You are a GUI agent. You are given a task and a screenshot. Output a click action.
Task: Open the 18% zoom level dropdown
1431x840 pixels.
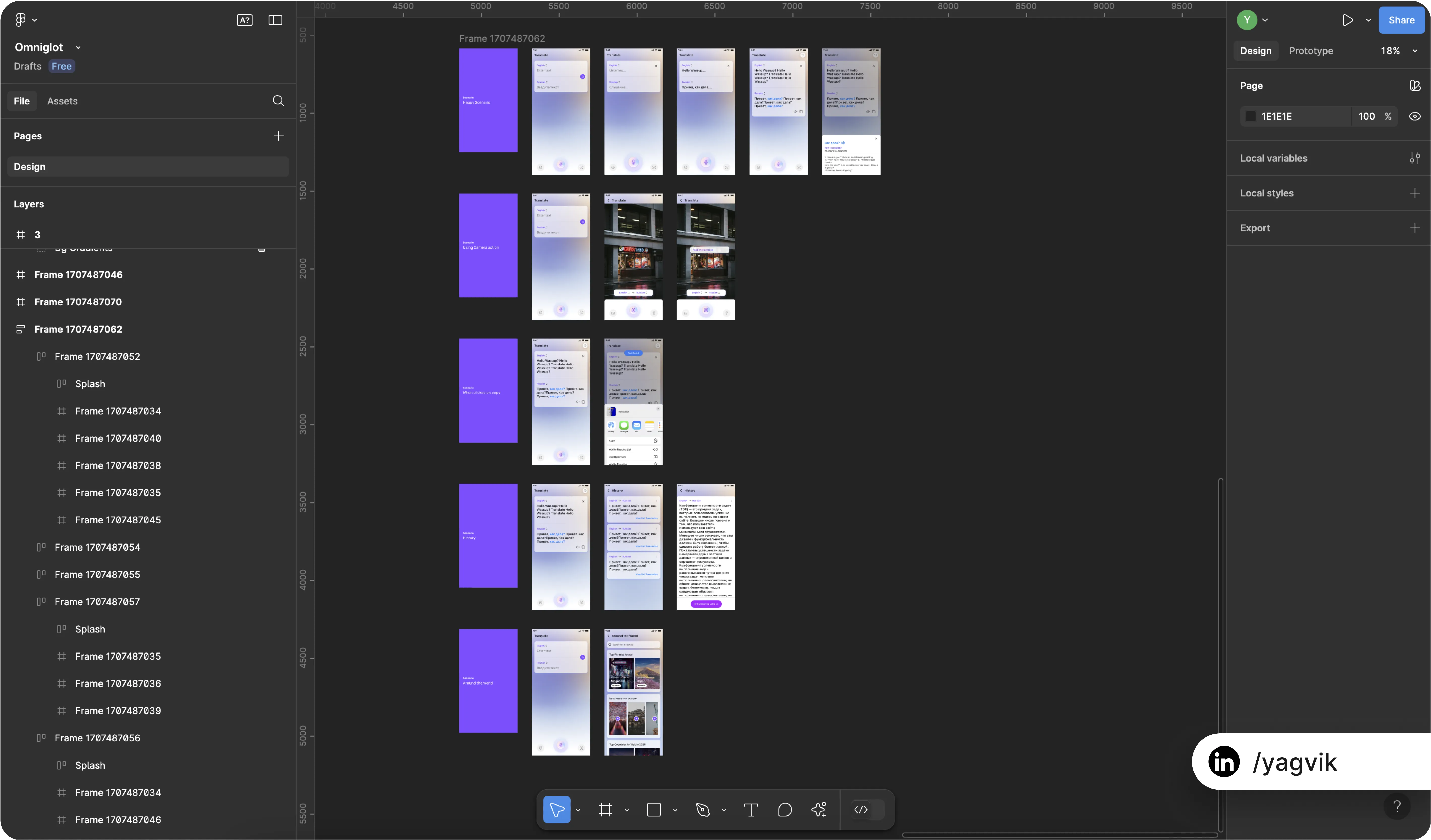(x=1399, y=51)
